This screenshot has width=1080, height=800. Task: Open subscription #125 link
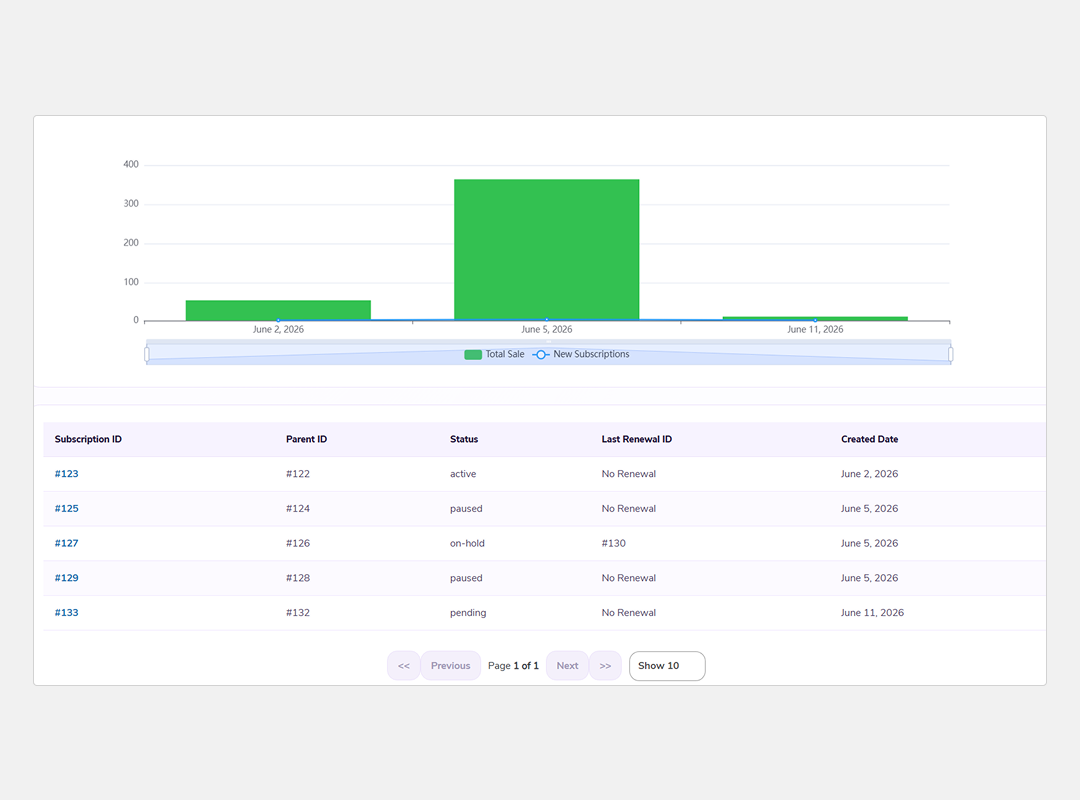(x=67, y=509)
